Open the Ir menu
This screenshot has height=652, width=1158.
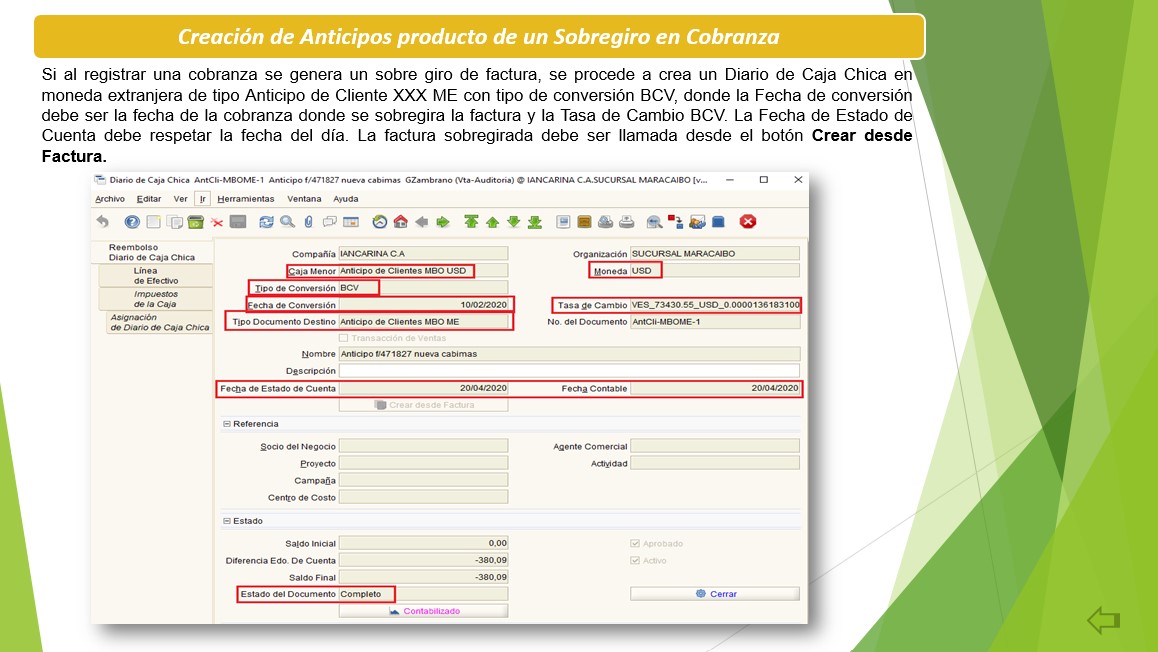click(x=202, y=199)
